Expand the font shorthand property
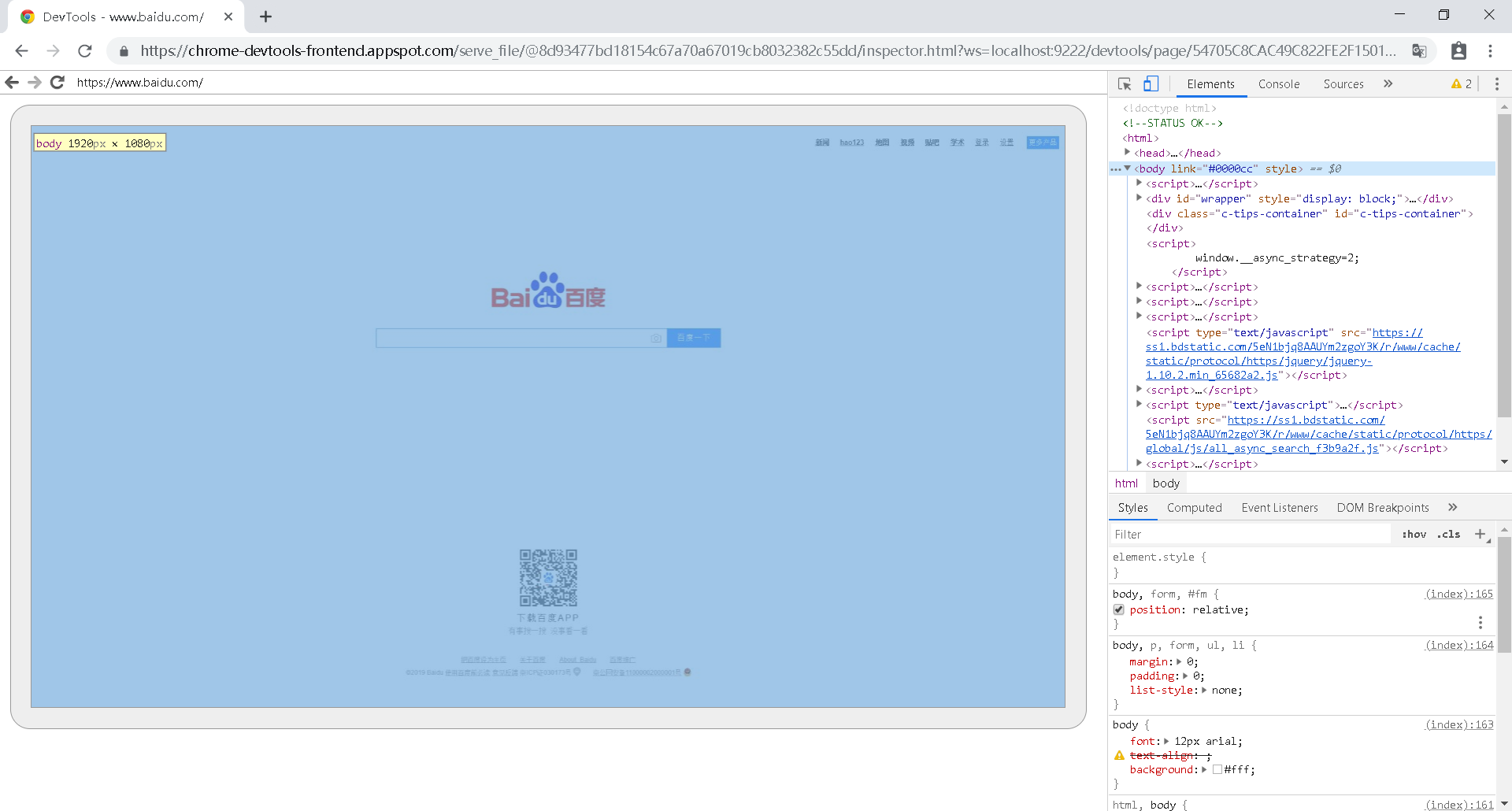This screenshot has width=1512, height=811. coord(1166,741)
